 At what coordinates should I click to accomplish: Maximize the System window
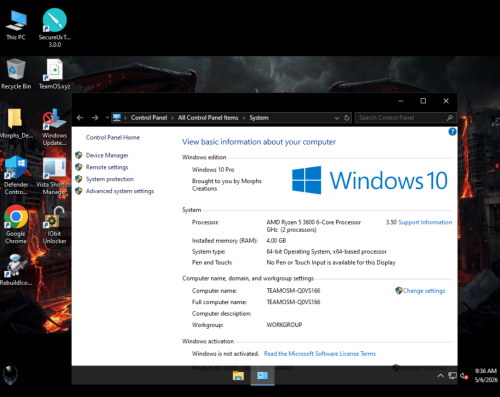tap(423, 101)
